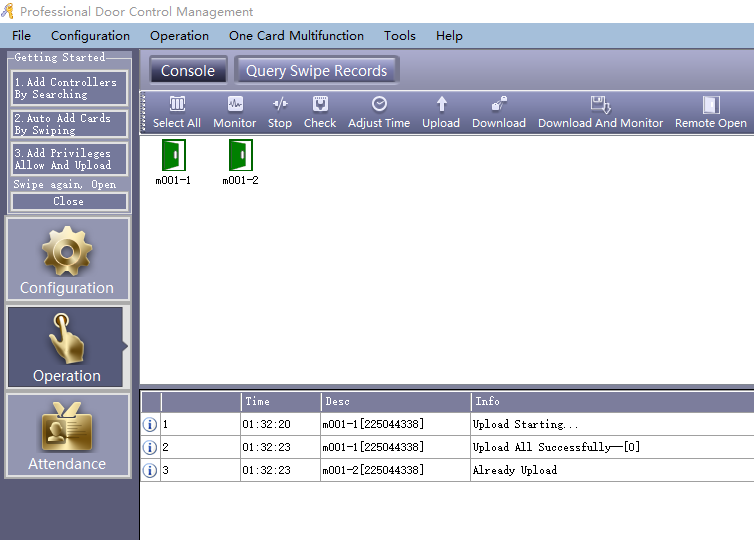Viewport: 754px width, 540px height.
Task: Click the Time column header
Action: pyautogui.click(x=281, y=401)
